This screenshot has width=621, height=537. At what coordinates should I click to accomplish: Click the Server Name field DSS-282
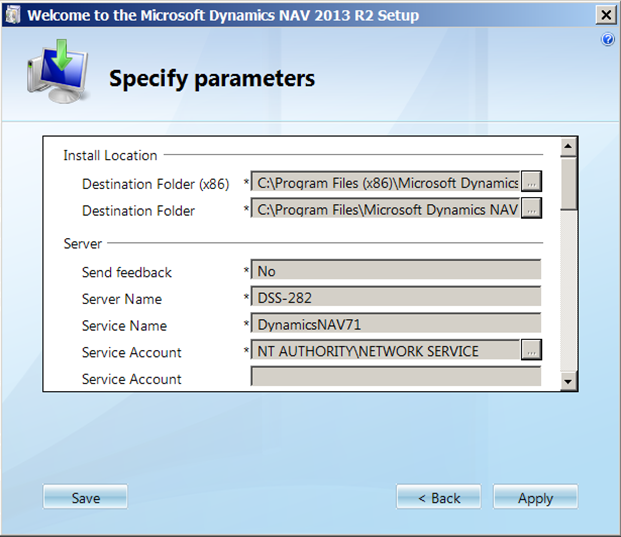click(396, 297)
